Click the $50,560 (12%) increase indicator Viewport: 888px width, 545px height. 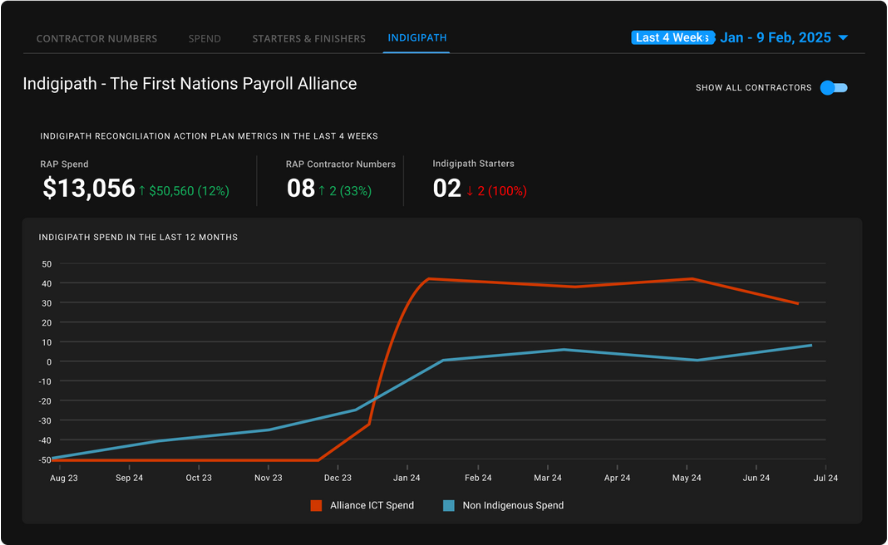[184, 191]
